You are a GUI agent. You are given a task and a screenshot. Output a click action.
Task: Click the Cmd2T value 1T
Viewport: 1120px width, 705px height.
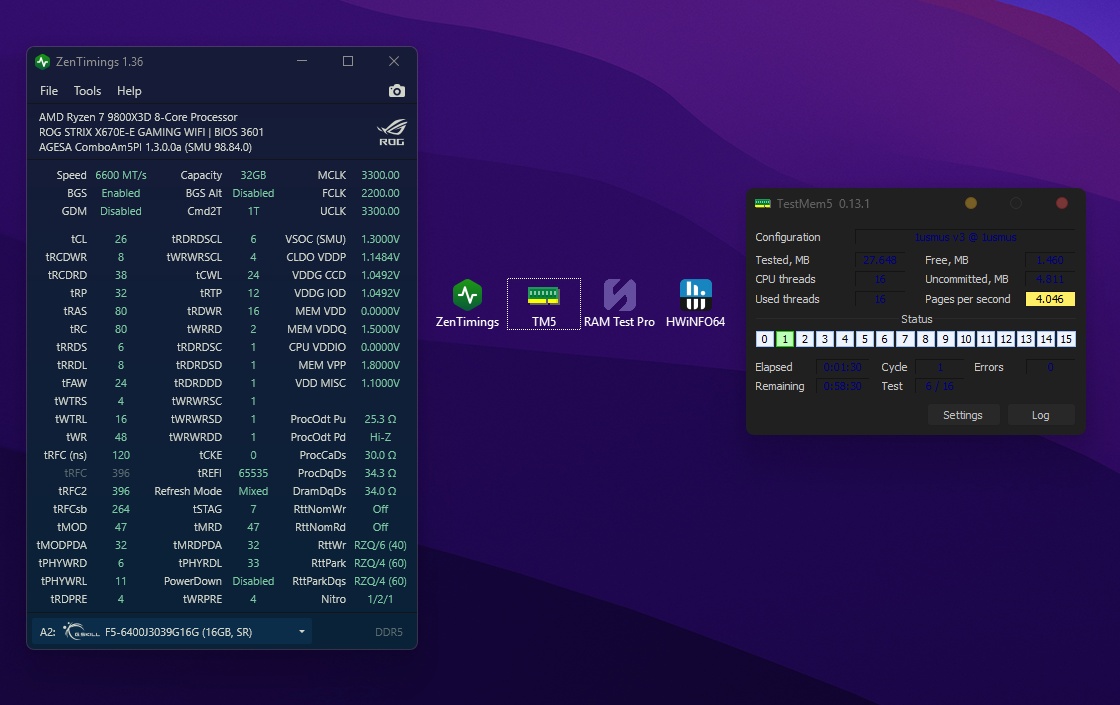[x=253, y=211]
